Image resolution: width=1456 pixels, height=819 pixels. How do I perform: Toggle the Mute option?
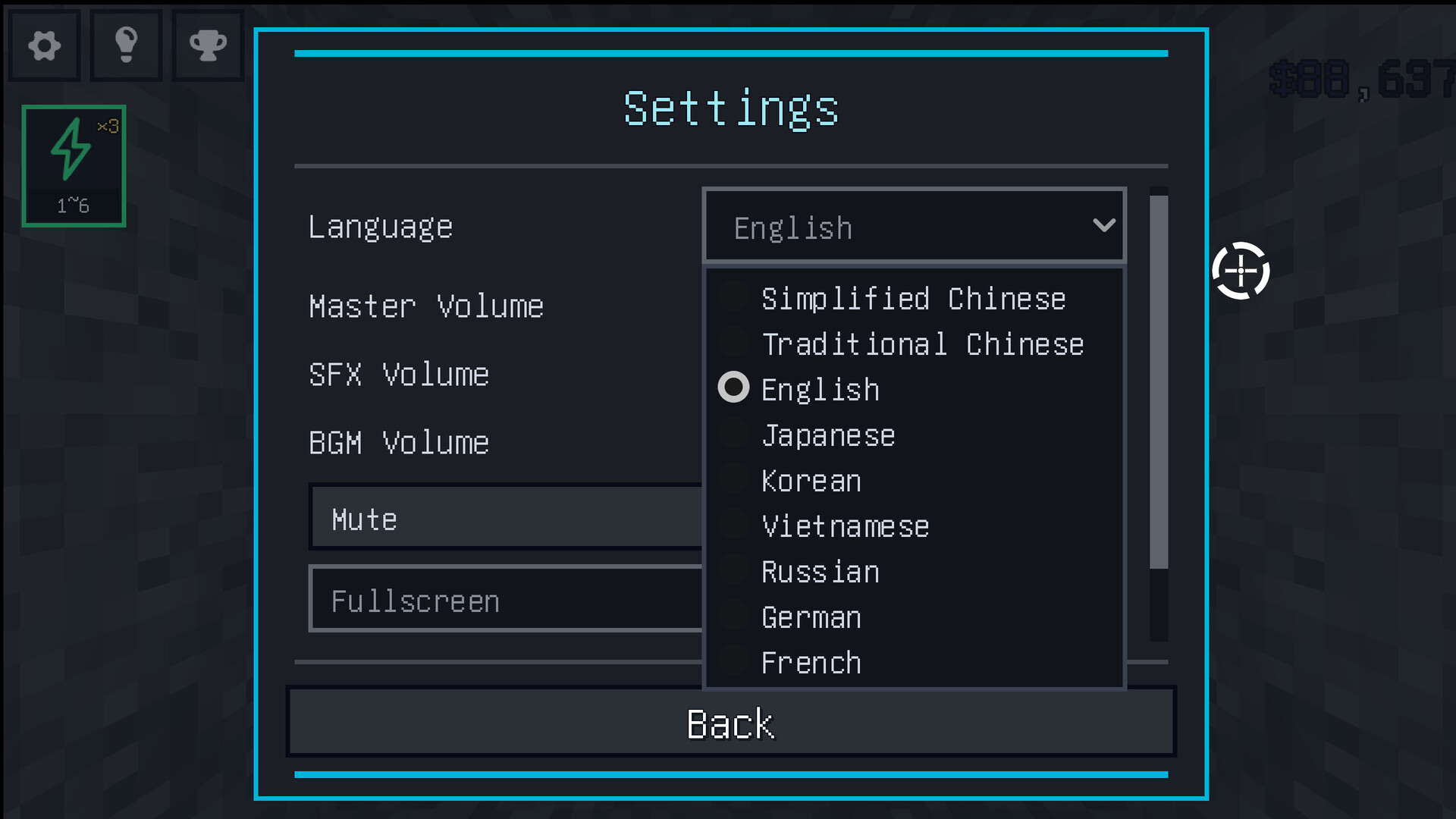click(x=506, y=517)
